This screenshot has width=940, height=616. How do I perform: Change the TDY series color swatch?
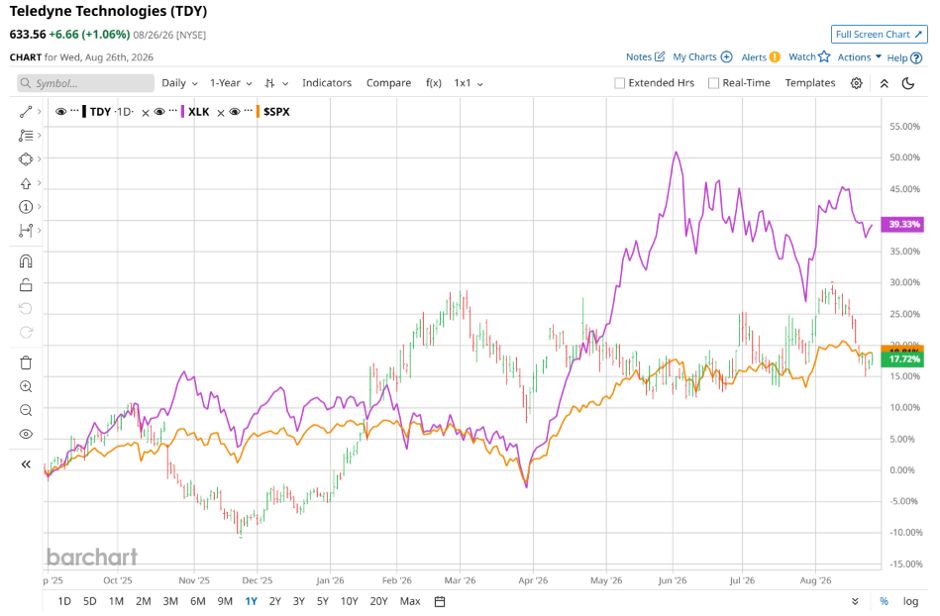tap(84, 112)
